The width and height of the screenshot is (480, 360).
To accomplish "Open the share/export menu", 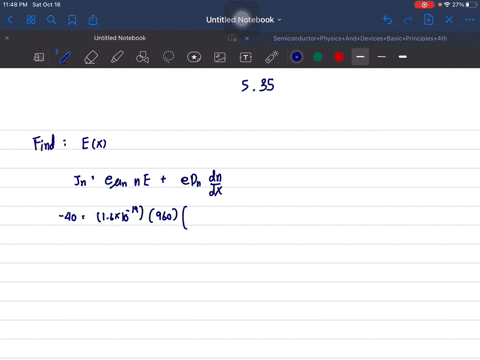I will 93,20.
